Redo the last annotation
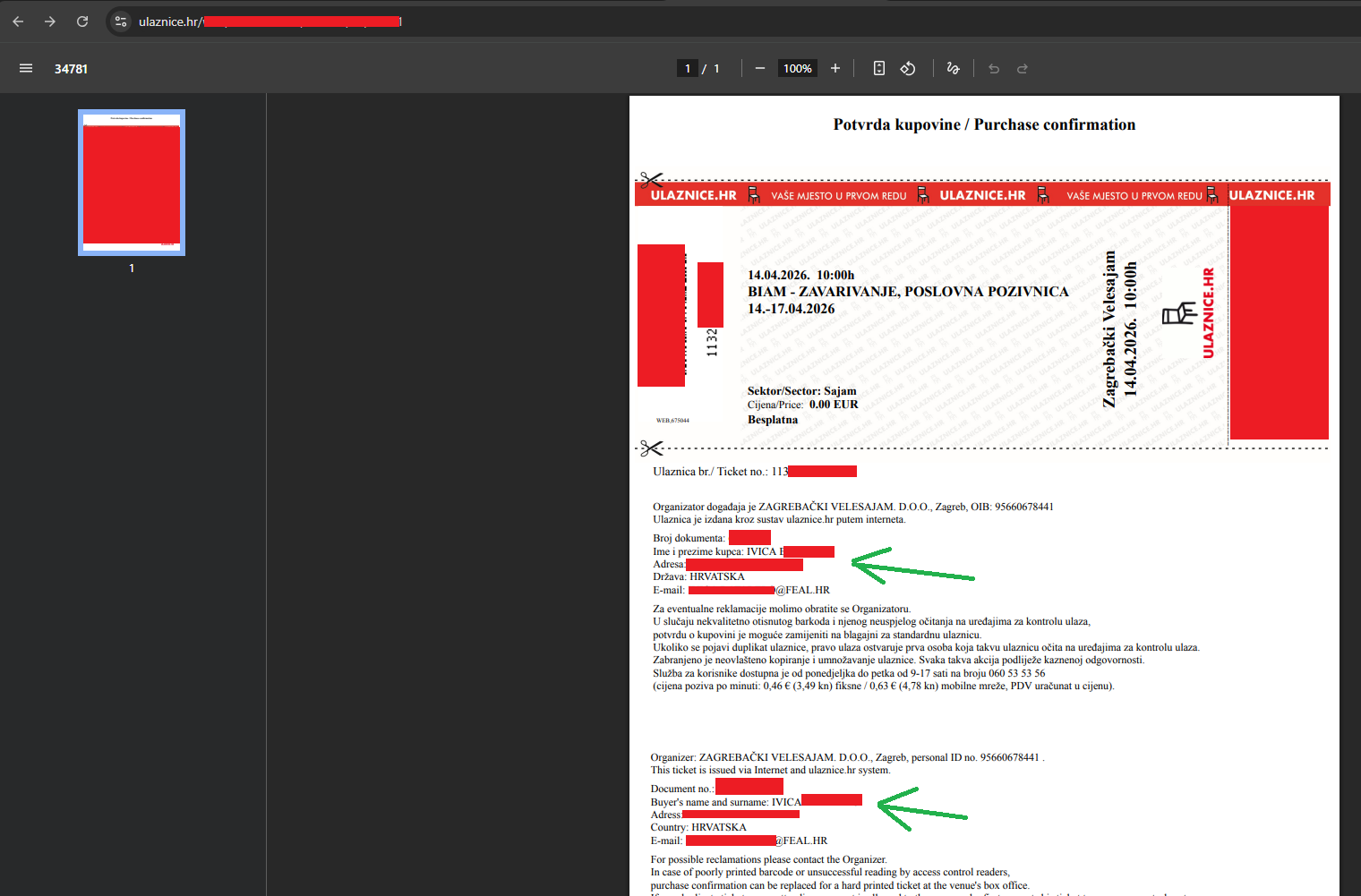 pyautogui.click(x=1023, y=68)
